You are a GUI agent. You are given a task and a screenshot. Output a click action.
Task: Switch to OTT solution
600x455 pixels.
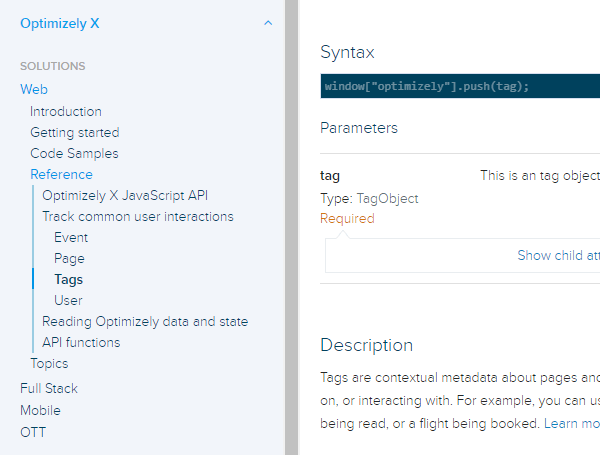coord(33,432)
